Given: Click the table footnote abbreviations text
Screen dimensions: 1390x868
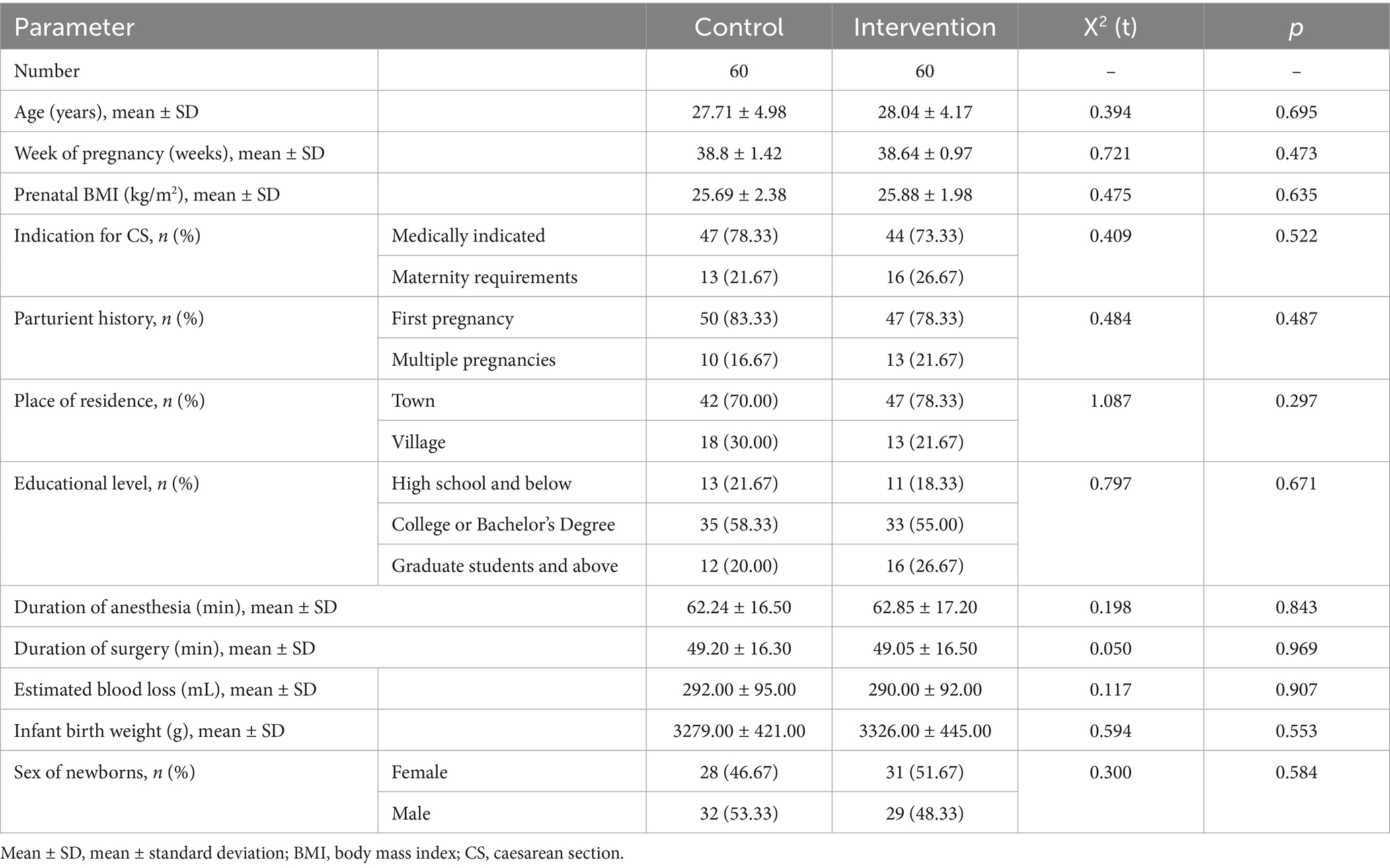Looking at the screenshot, I should [312, 853].
